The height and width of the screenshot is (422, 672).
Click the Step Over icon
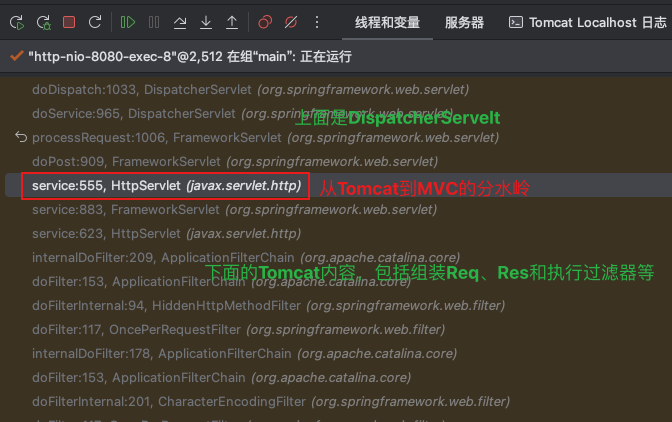click(x=180, y=22)
